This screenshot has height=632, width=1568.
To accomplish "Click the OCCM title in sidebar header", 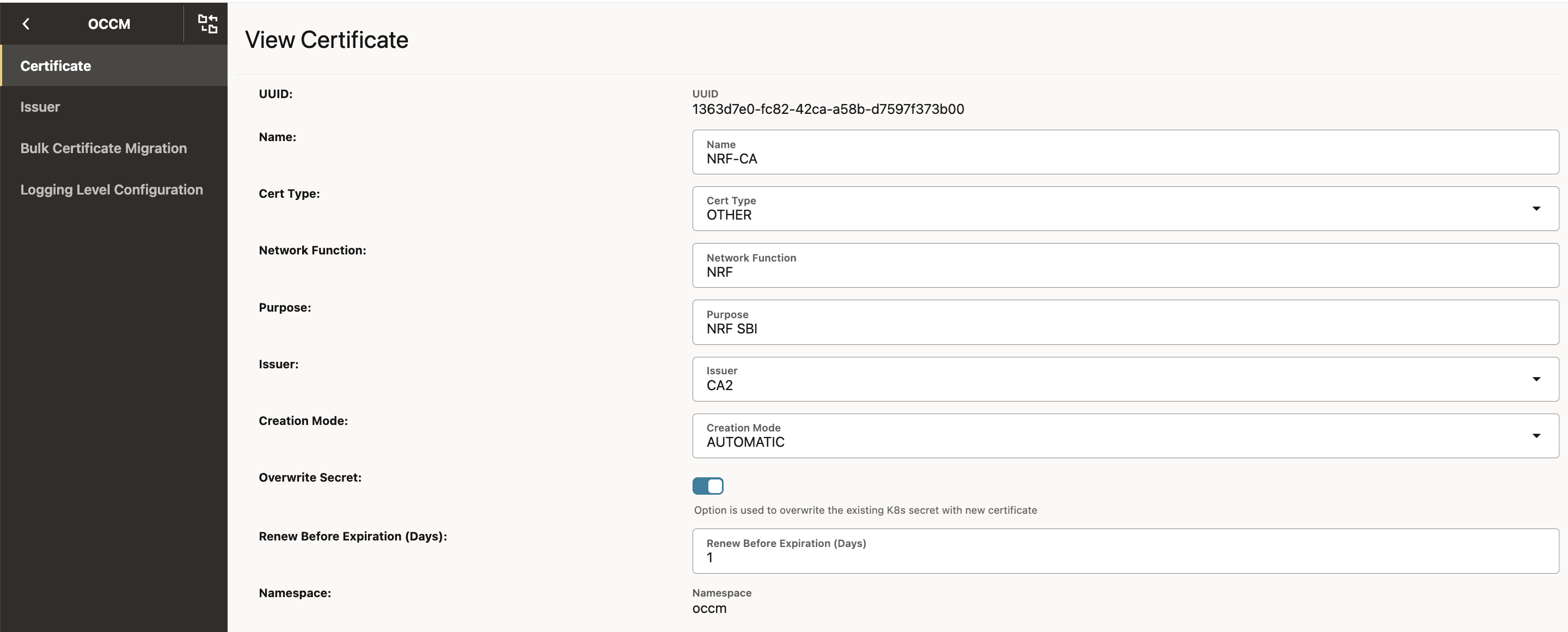I will click(109, 24).
